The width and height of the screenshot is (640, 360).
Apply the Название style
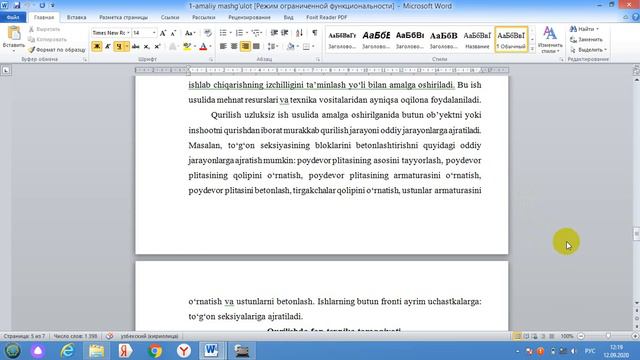coord(477,40)
